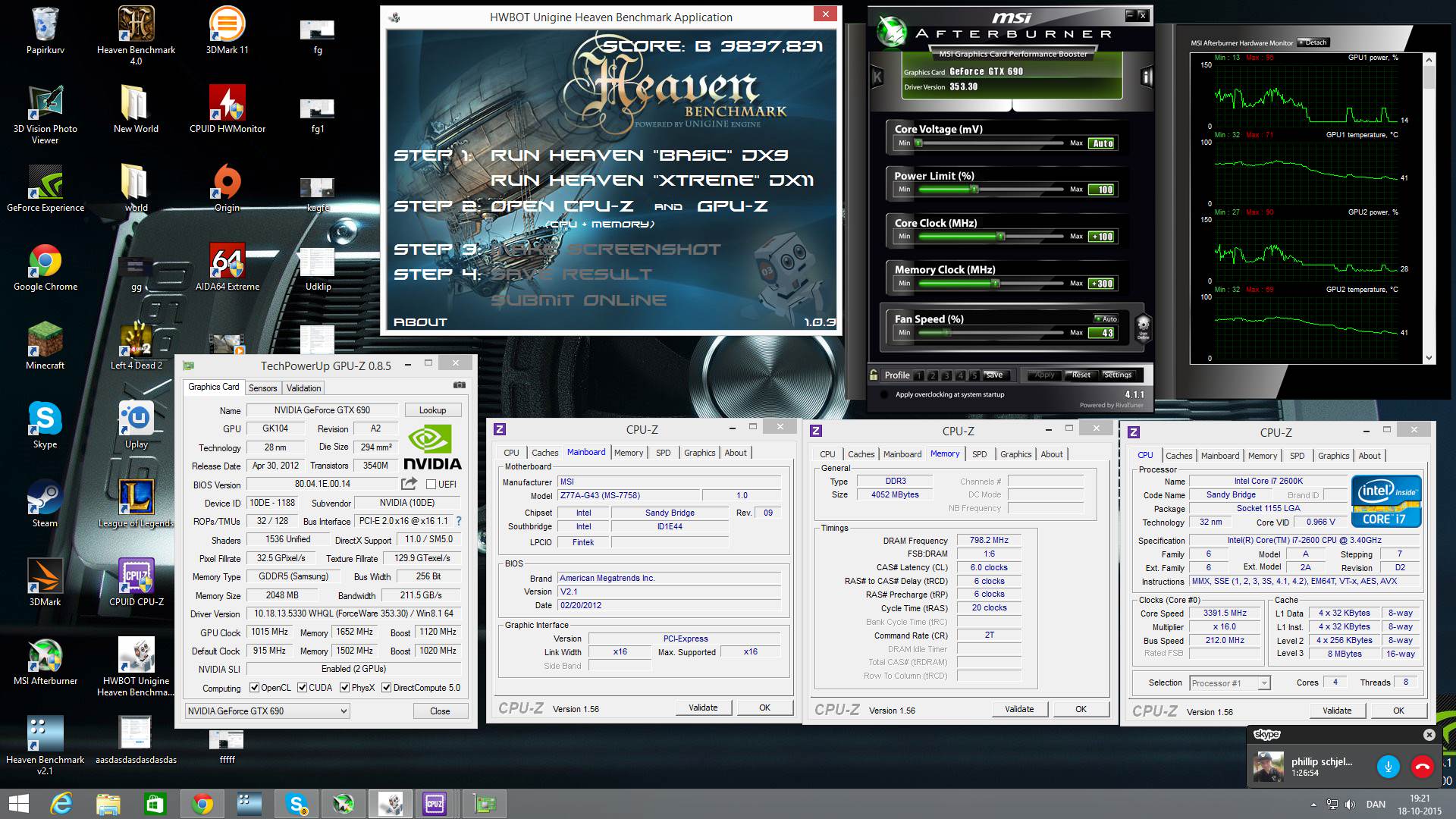Screen dimensions: 1456x819
Task: Show hidden system tray icons arrow
Action: [x=1314, y=805]
